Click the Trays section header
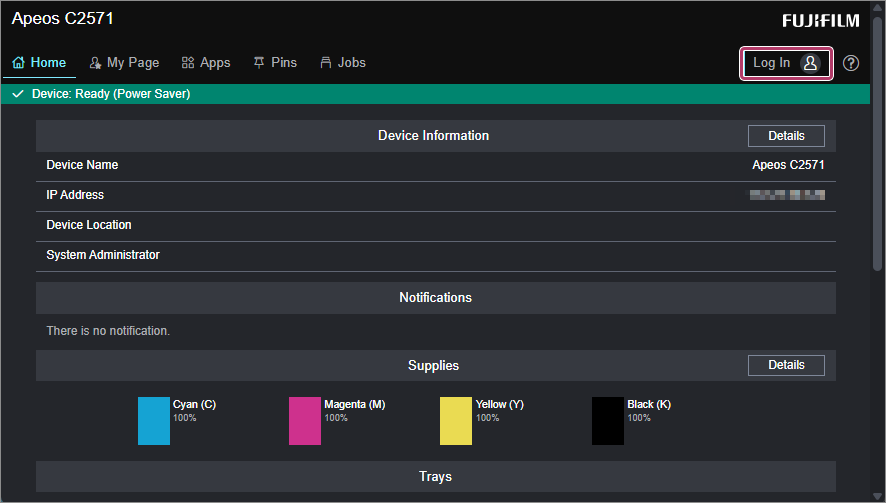886x503 pixels. click(x=436, y=476)
